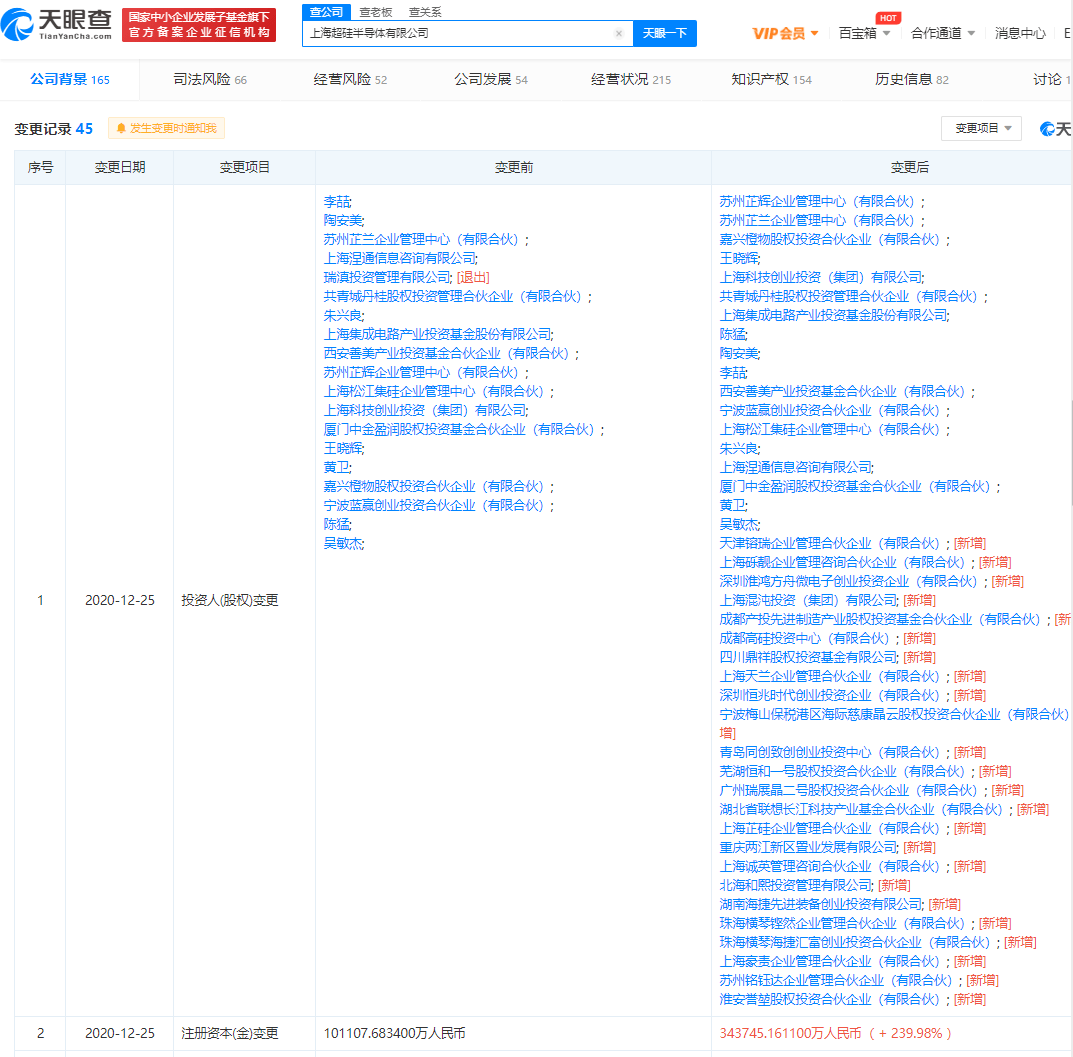Image resolution: width=1073 pixels, height=1057 pixels.
Task: Open the 历史信息 tab
Action: 912,79
